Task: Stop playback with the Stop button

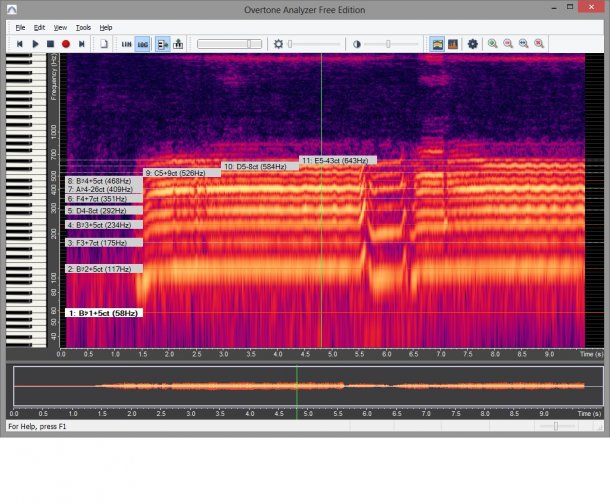Action: [51, 44]
